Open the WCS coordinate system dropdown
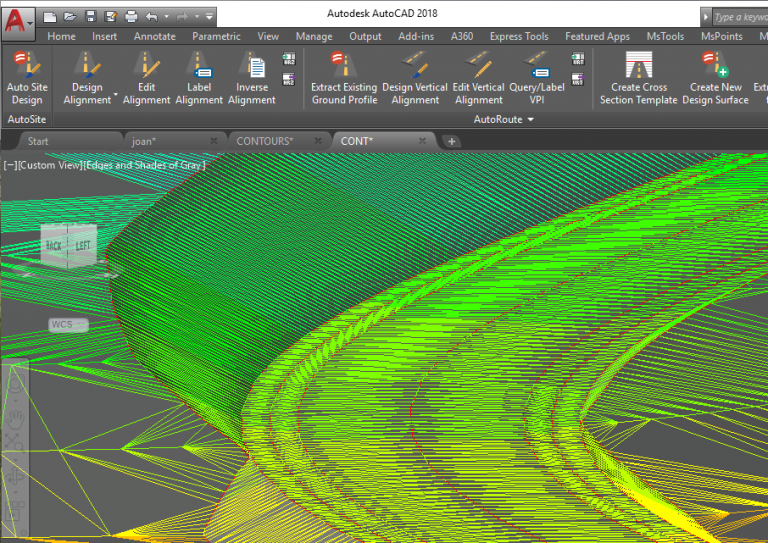This screenshot has height=543, width=768. click(68, 325)
